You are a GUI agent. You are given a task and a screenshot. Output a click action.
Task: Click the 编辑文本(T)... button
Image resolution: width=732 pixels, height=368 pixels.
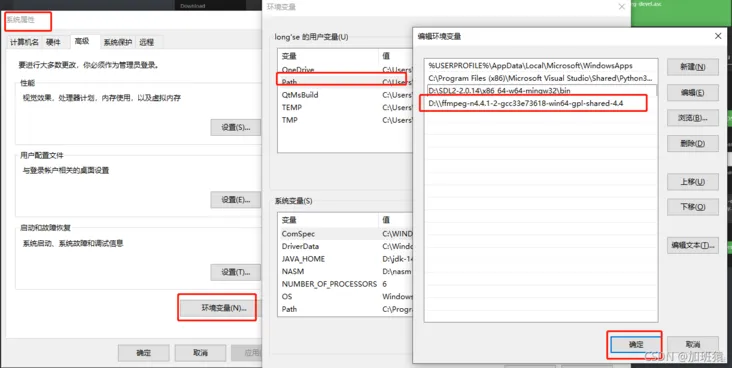[692, 245]
